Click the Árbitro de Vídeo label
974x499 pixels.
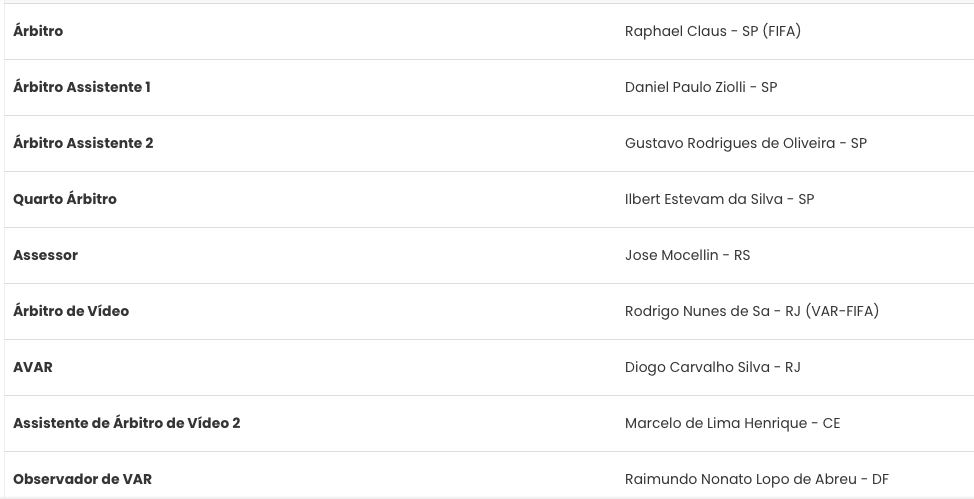(71, 311)
